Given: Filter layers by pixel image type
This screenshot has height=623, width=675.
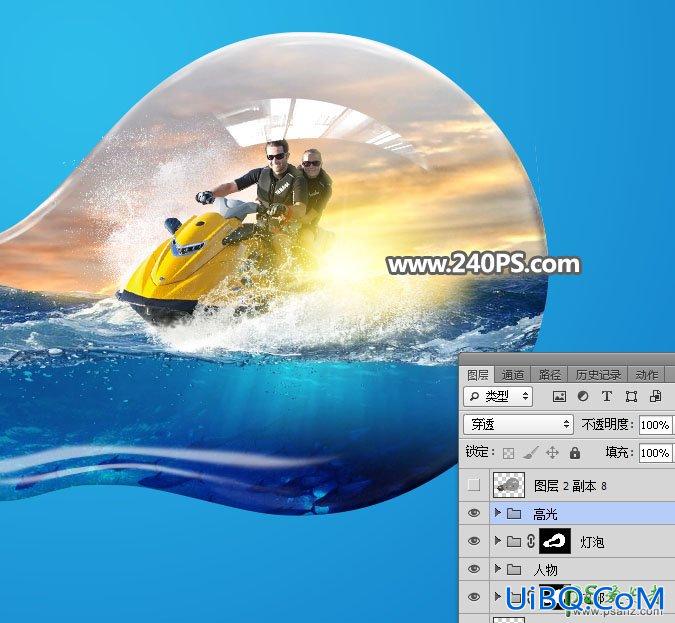Looking at the screenshot, I should click(x=559, y=396).
